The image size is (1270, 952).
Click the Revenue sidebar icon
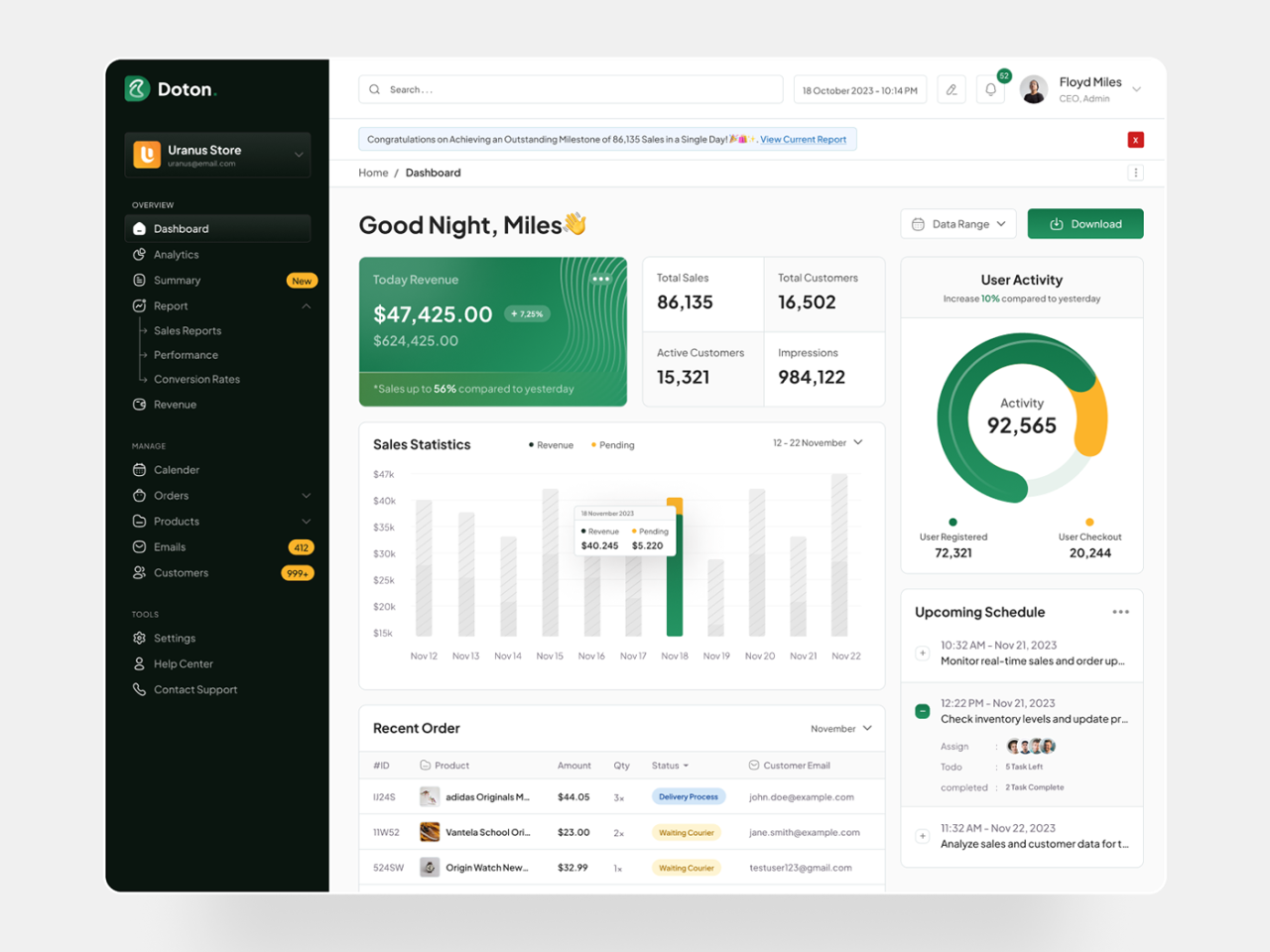139,405
